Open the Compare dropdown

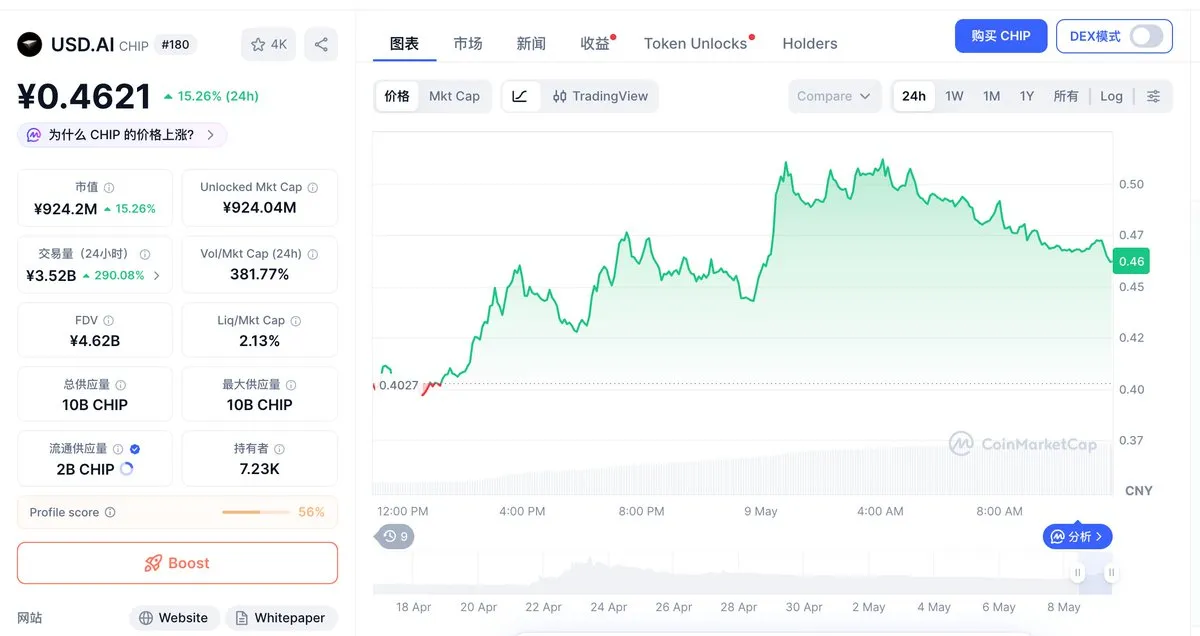click(835, 96)
